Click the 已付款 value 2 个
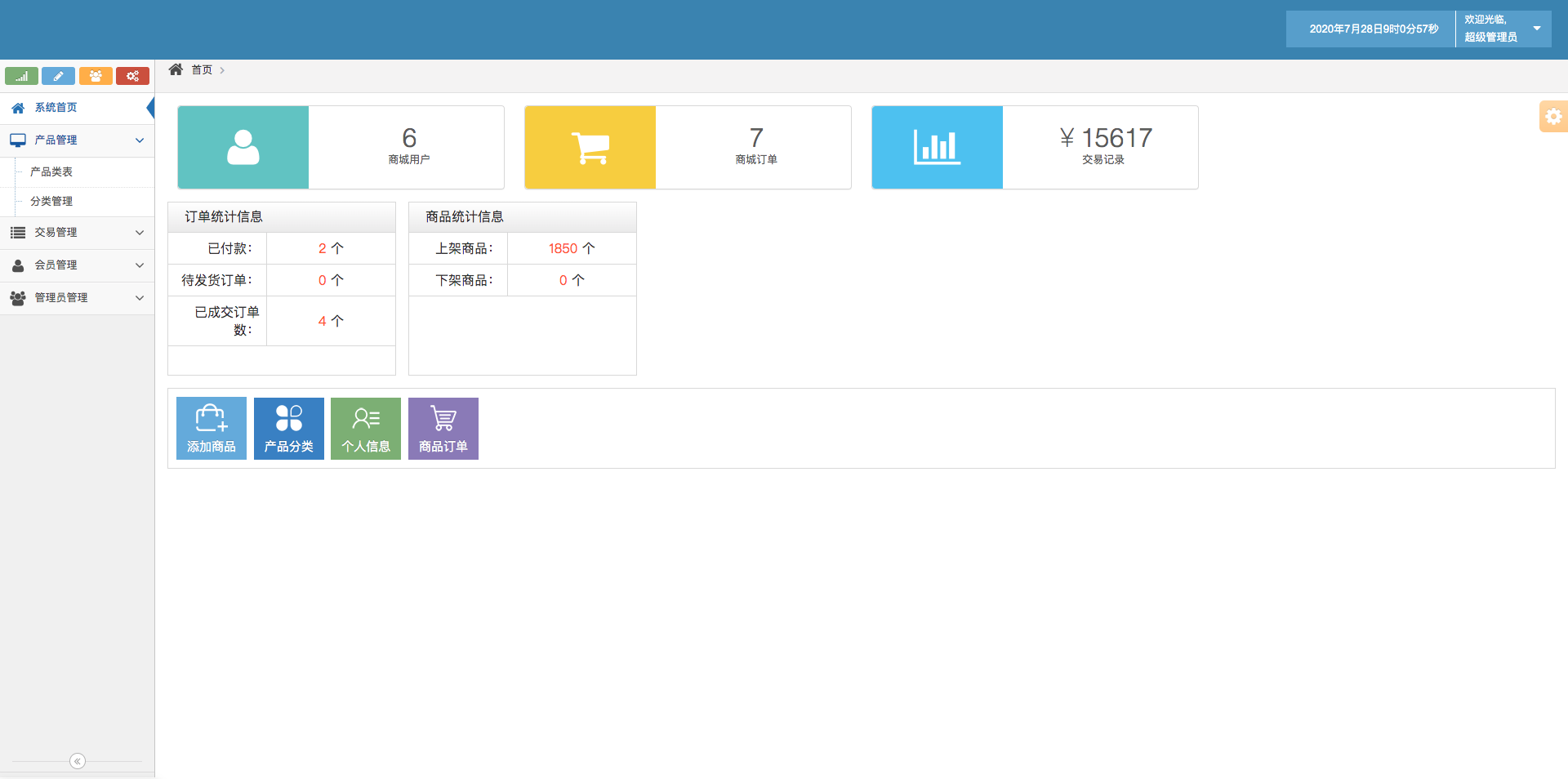The height and width of the screenshot is (779, 1568). tap(331, 248)
